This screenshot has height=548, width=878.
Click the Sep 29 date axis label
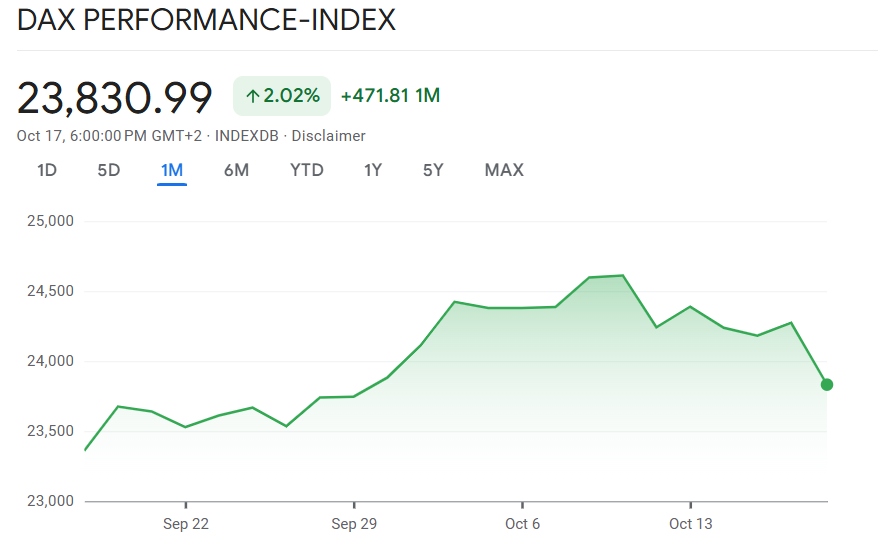[x=354, y=524]
